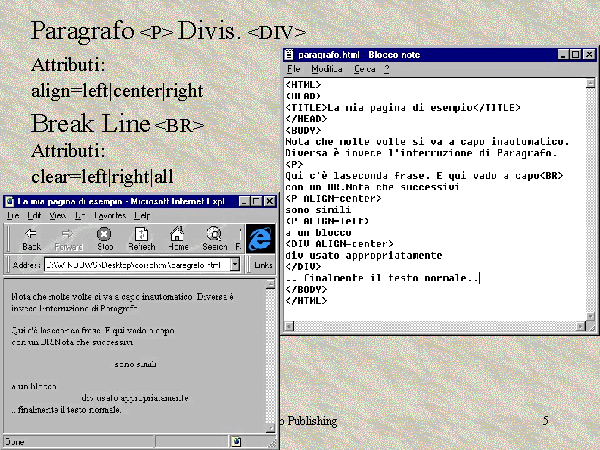
Task: Click the <TITLE> line in Notepad
Action: [403, 108]
